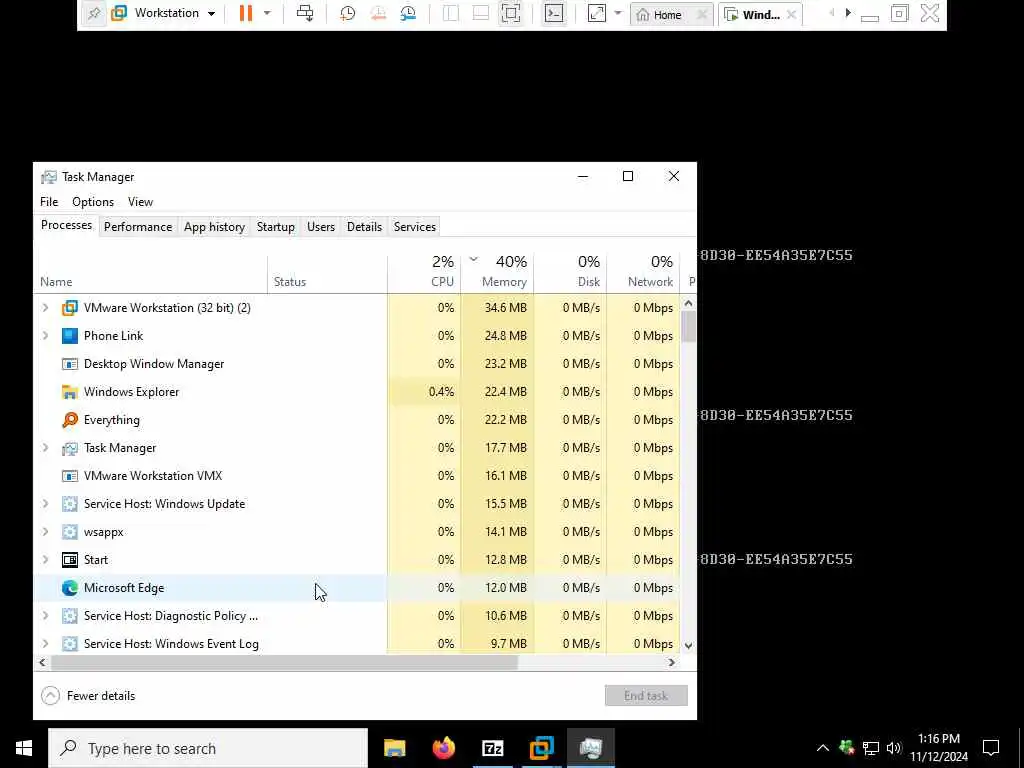Viewport: 1024px width, 768px height.
Task: Open the Users tab
Action: coord(321,227)
